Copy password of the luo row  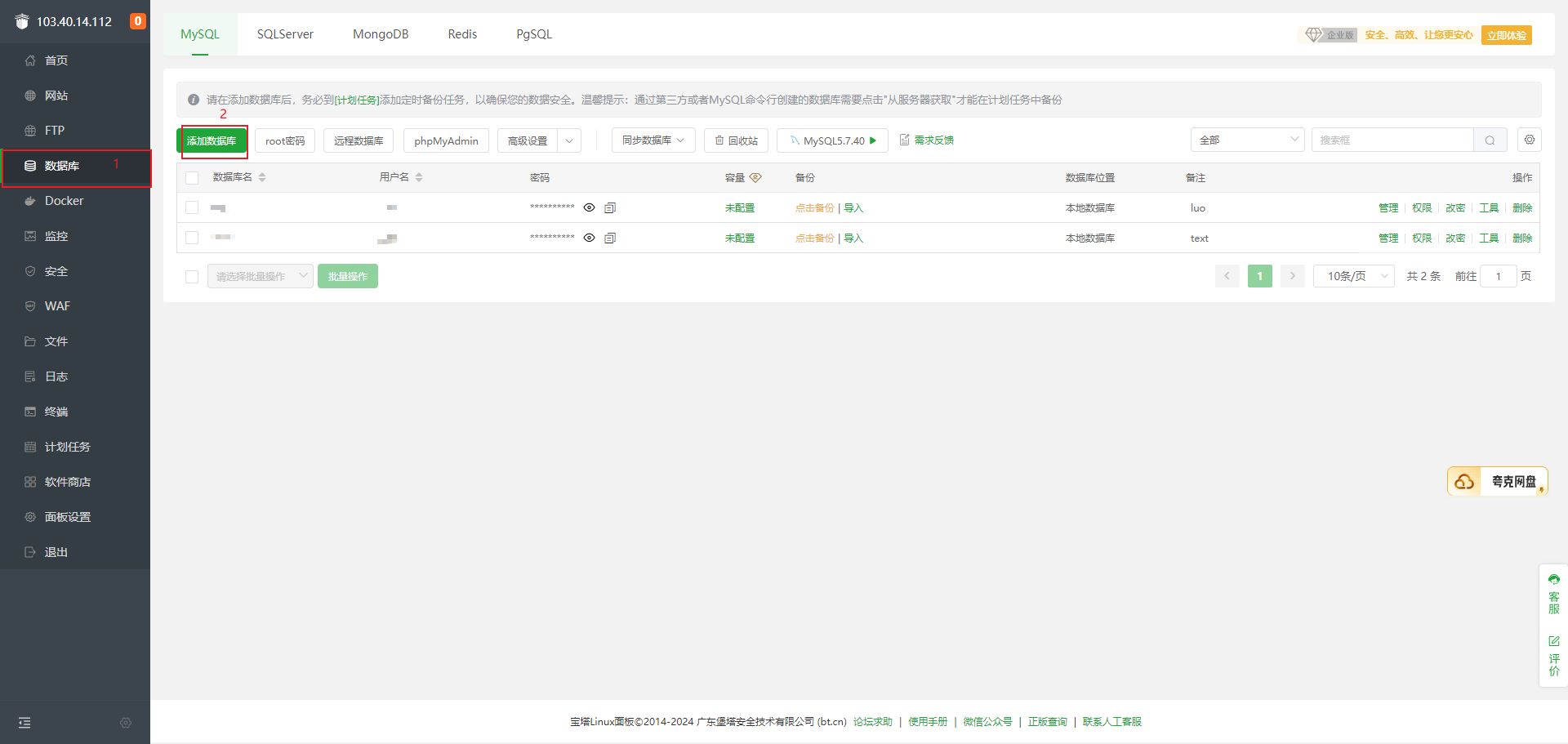point(610,207)
